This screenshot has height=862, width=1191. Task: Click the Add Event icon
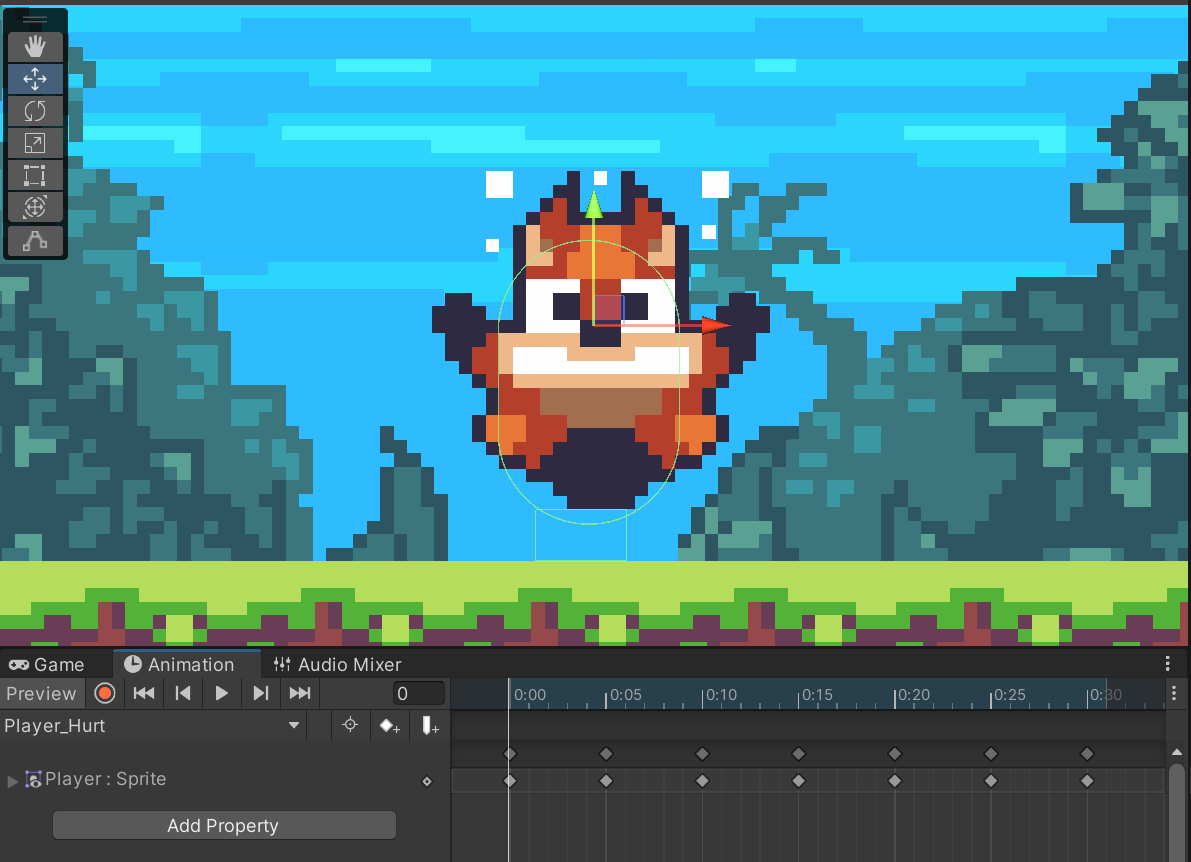(x=430, y=726)
